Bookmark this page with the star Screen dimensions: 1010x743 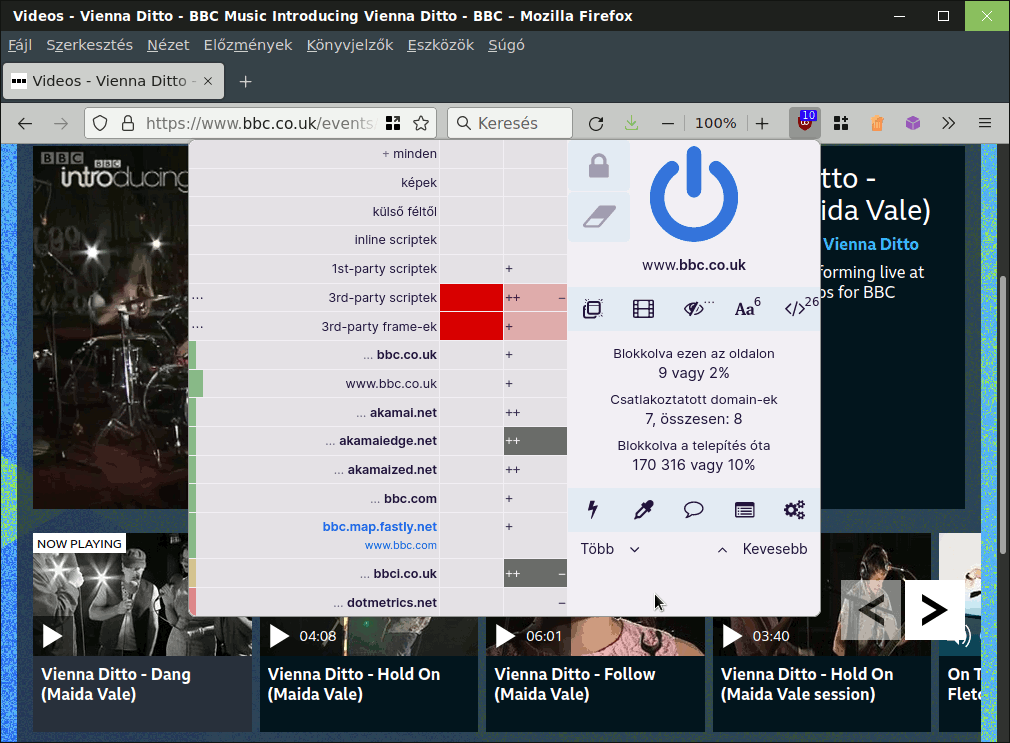point(421,123)
